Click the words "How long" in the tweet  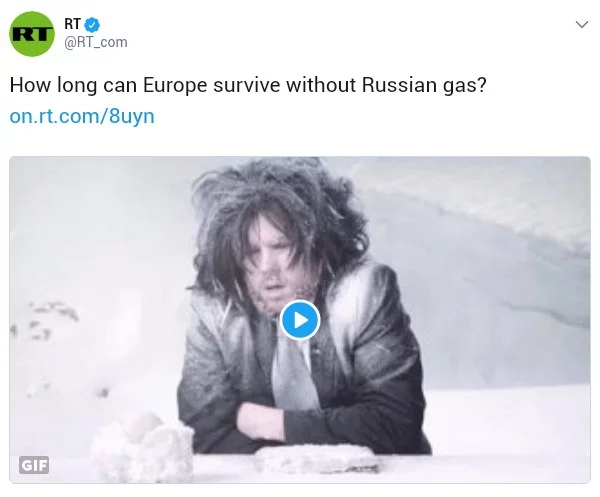pyautogui.click(x=53, y=85)
